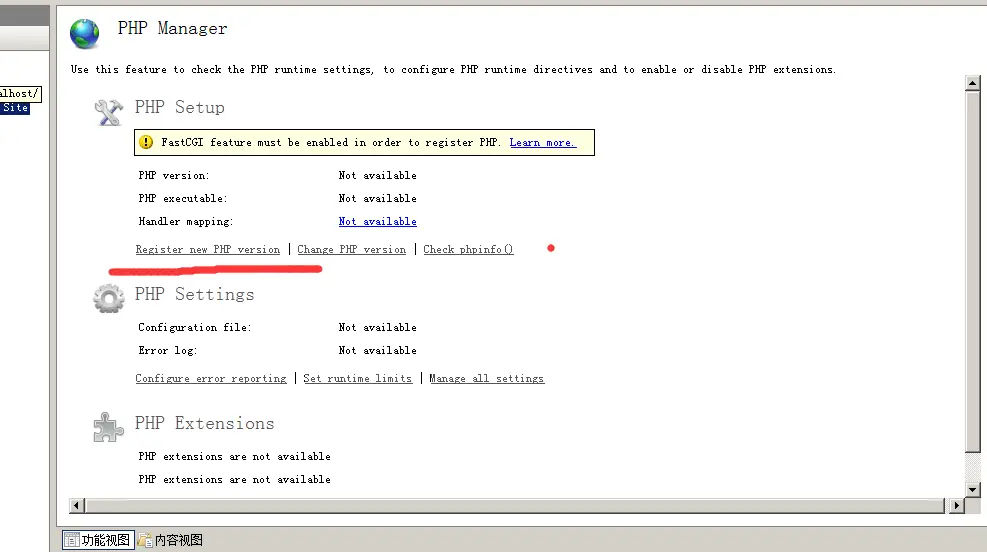Select the Site tree item
Image resolution: width=987 pixels, height=552 pixels.
coord(15,108)
